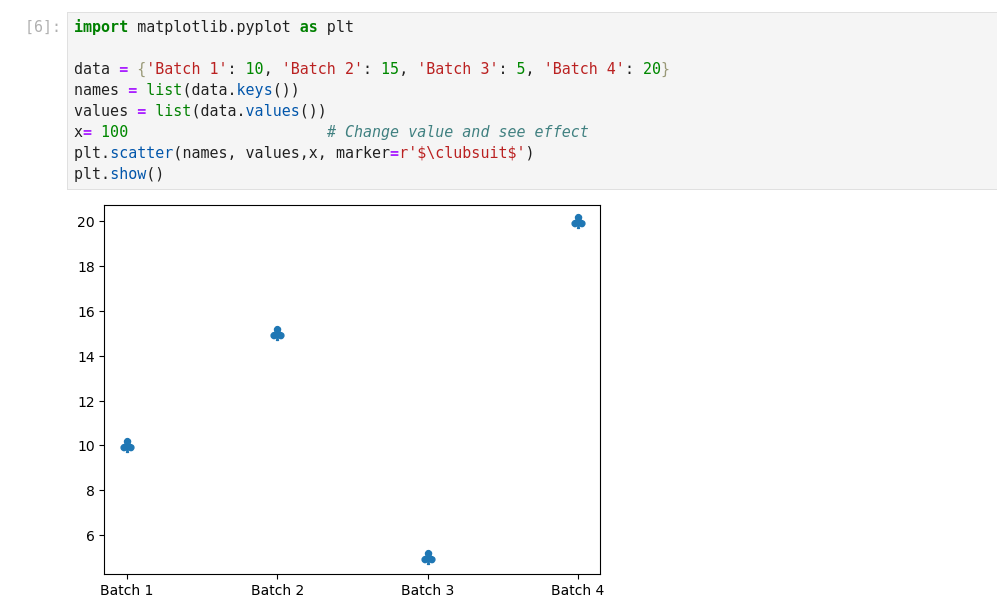Click the club marker at Batch 4
The height and width of the screenshot is (603, 997).
tap(578, 222)
